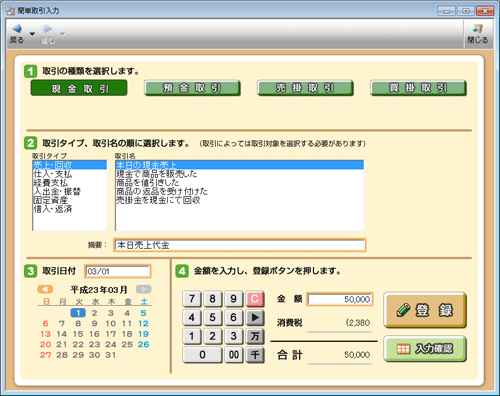Go to previous month with orange arrow

coord(45,289)
